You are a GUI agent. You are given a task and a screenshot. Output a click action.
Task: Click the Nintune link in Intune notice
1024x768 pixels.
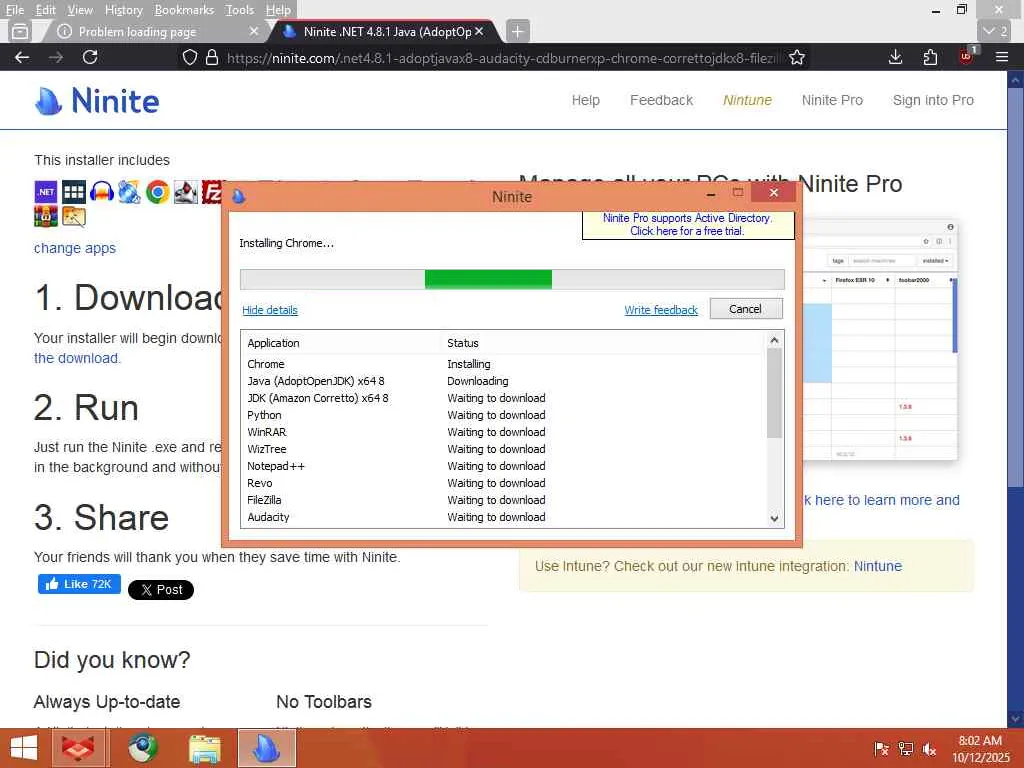tap(878, 566)
